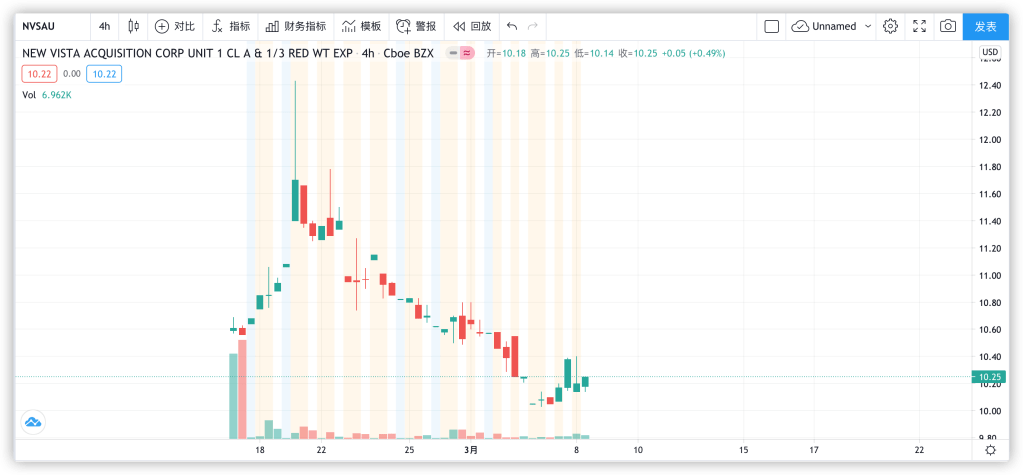The width and height of the screenshot is (1023, 475).
Task: Toggle the USD currency label on price axis
Action: pos(989,52)
